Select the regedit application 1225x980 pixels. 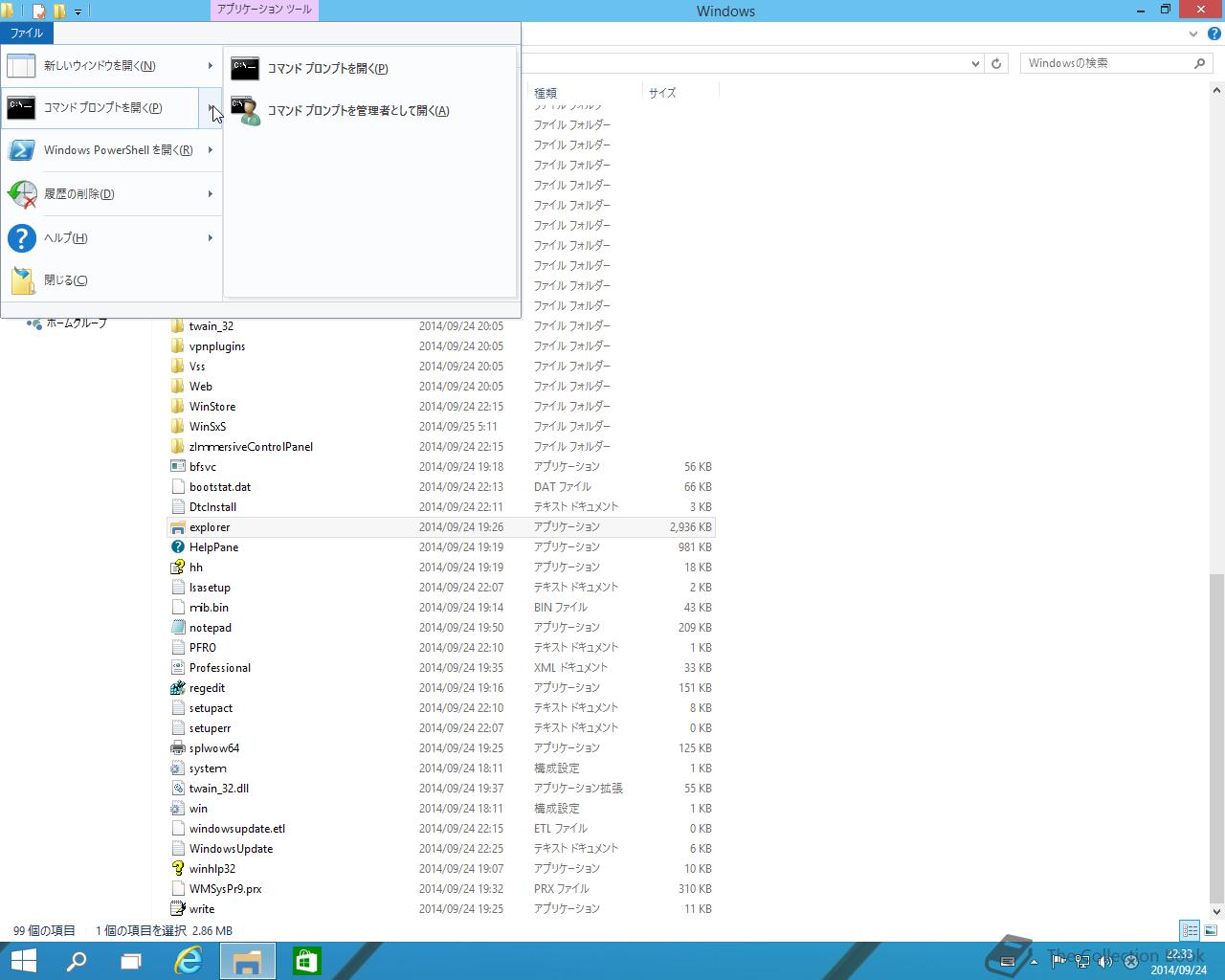[208, 688]
